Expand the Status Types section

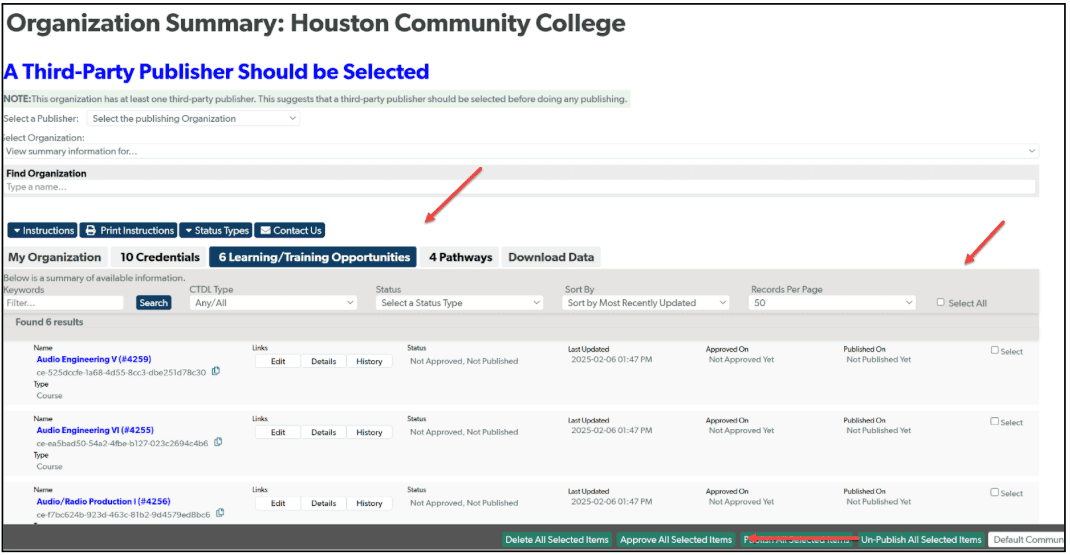pyautogui.click(x=216, y=231)
